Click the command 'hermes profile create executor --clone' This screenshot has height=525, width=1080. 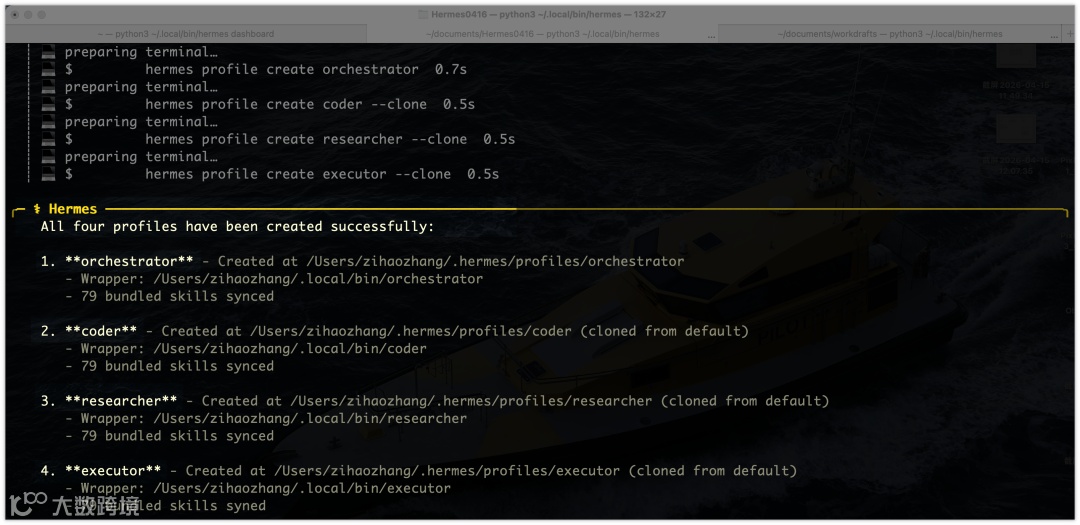(298, 174)
